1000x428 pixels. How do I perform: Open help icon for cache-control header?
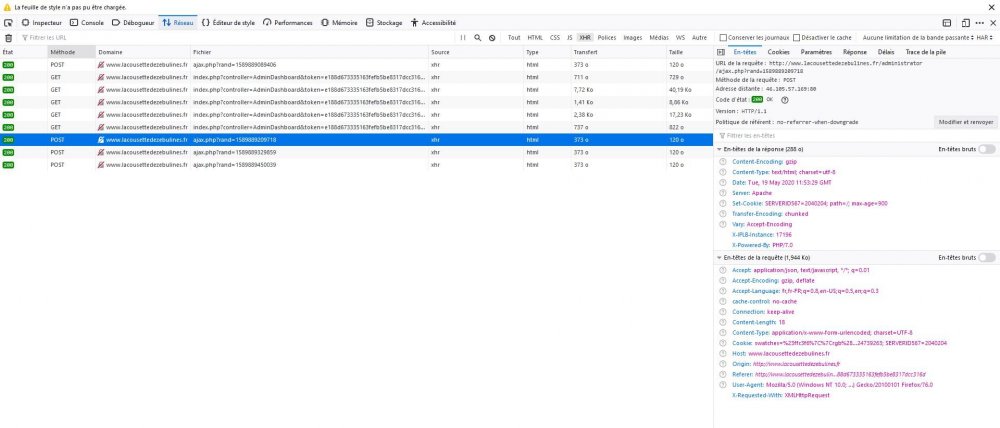pyautogui.click(x=723, y=301)
